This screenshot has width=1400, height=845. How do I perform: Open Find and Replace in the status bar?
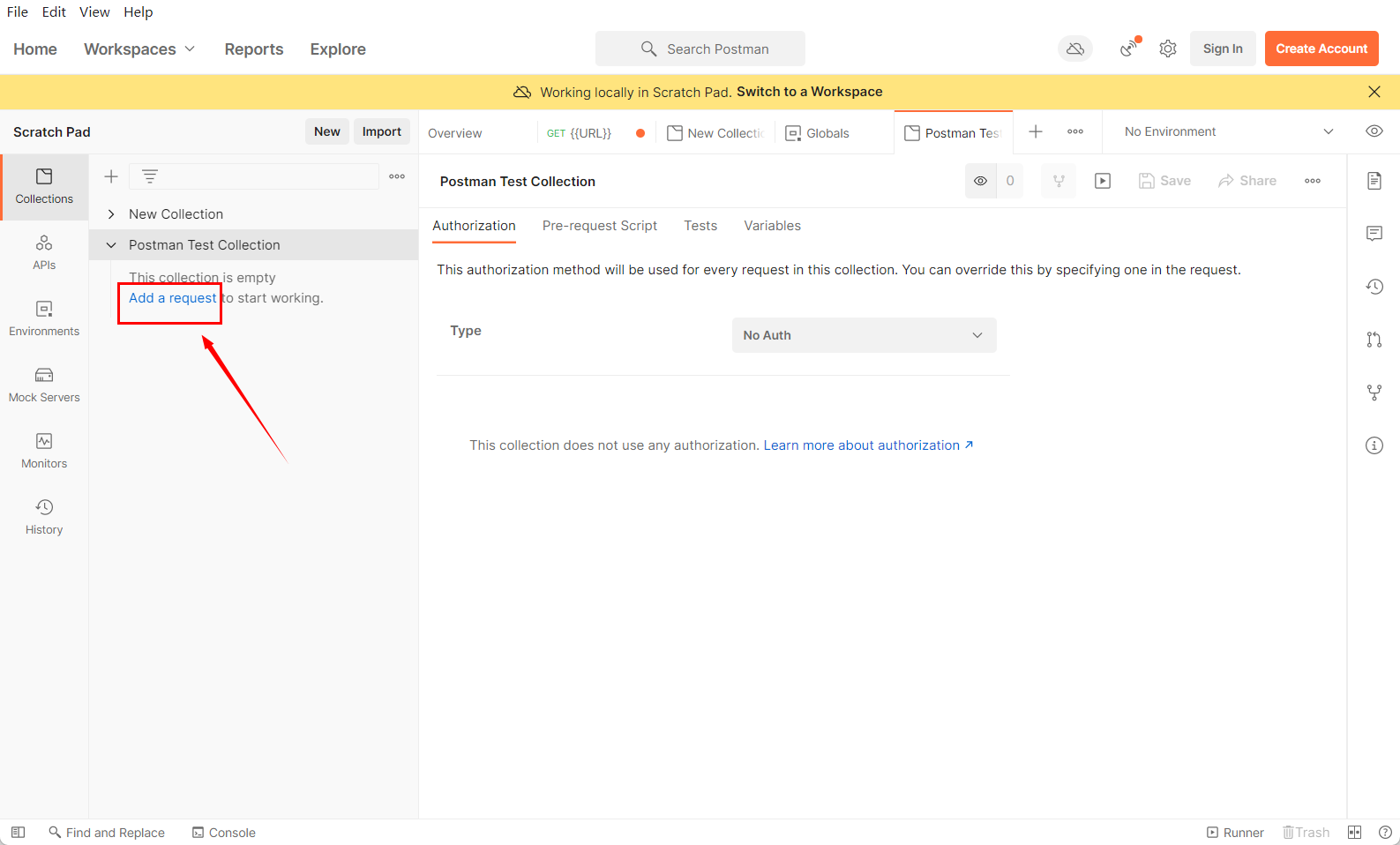point(107,832)
